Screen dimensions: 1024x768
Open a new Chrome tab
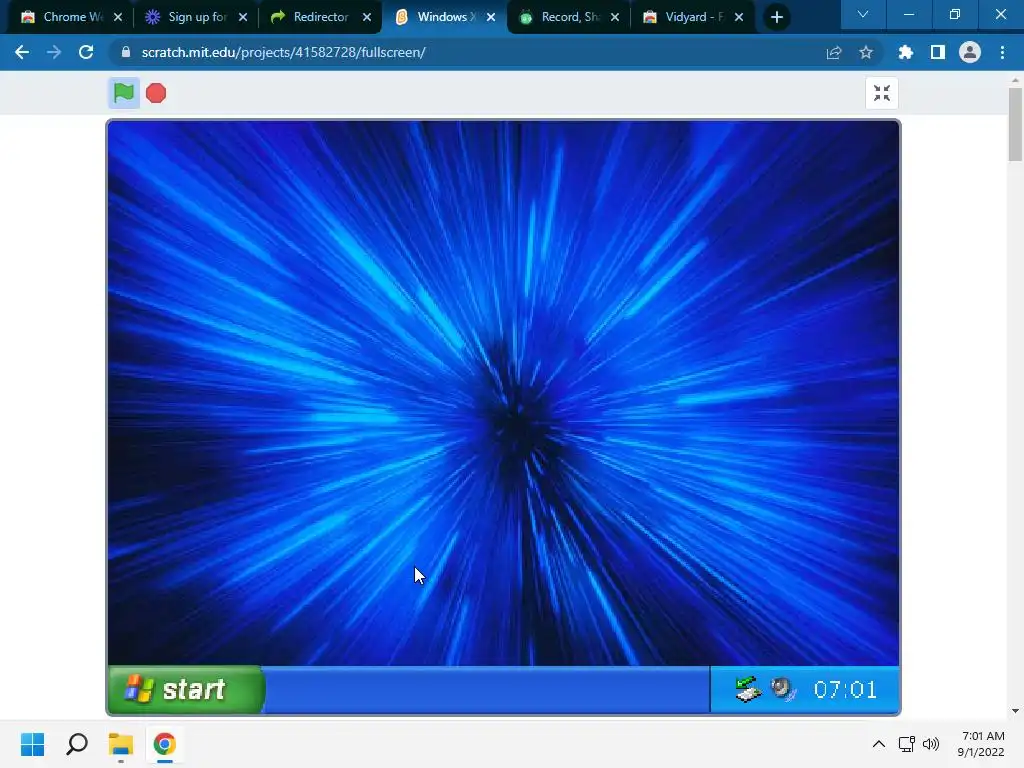(776, 17)
